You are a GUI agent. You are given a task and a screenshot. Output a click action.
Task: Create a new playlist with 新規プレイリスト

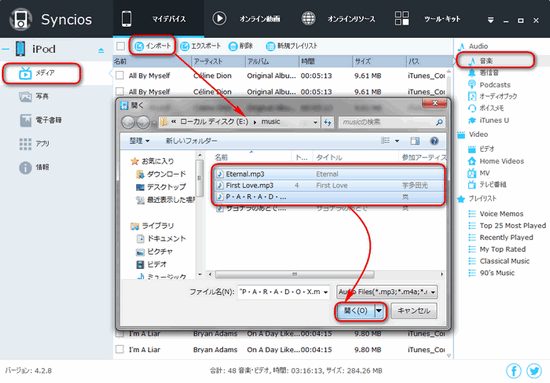[291, 46]
